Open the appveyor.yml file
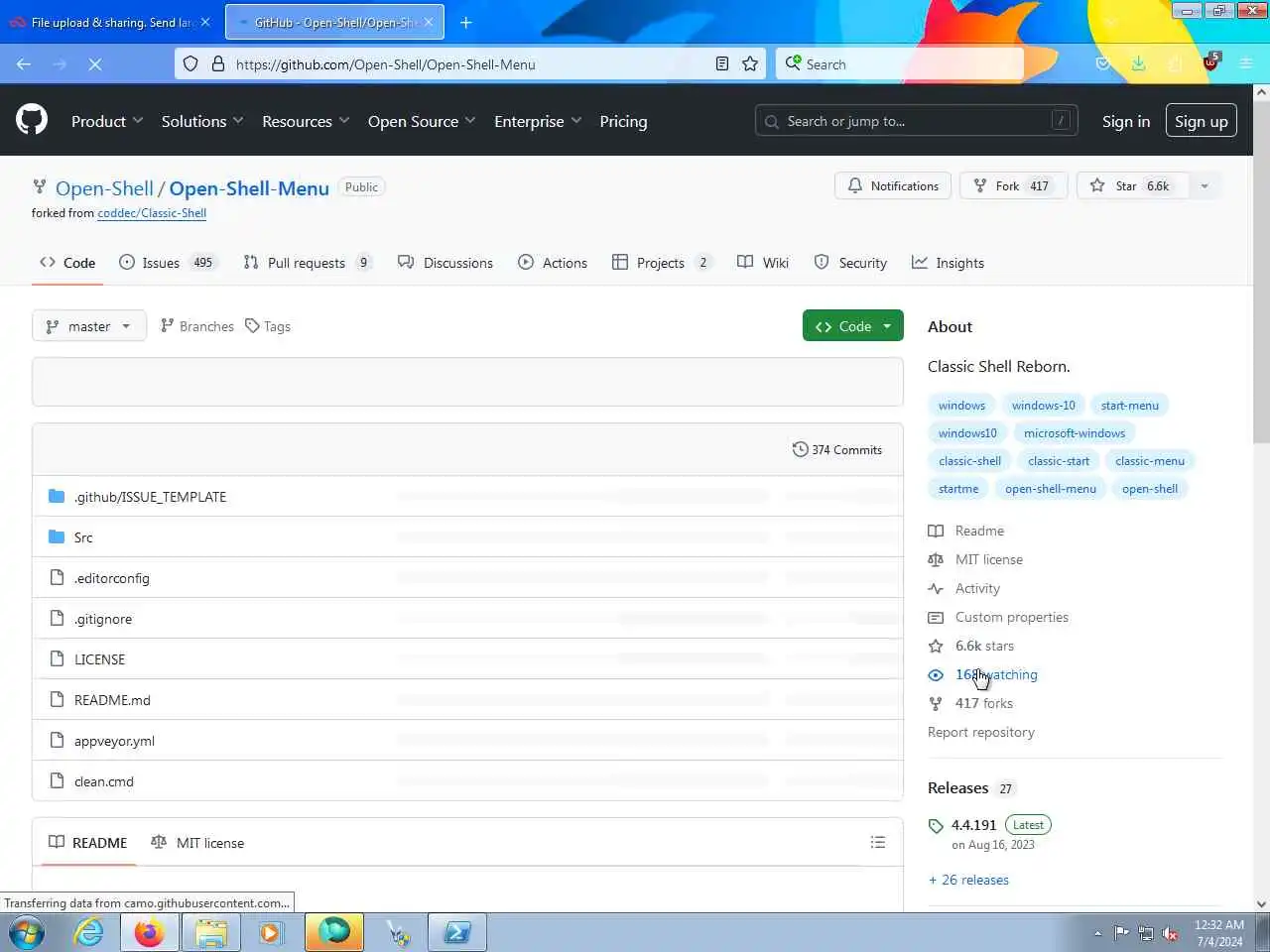 coord(114,741)
